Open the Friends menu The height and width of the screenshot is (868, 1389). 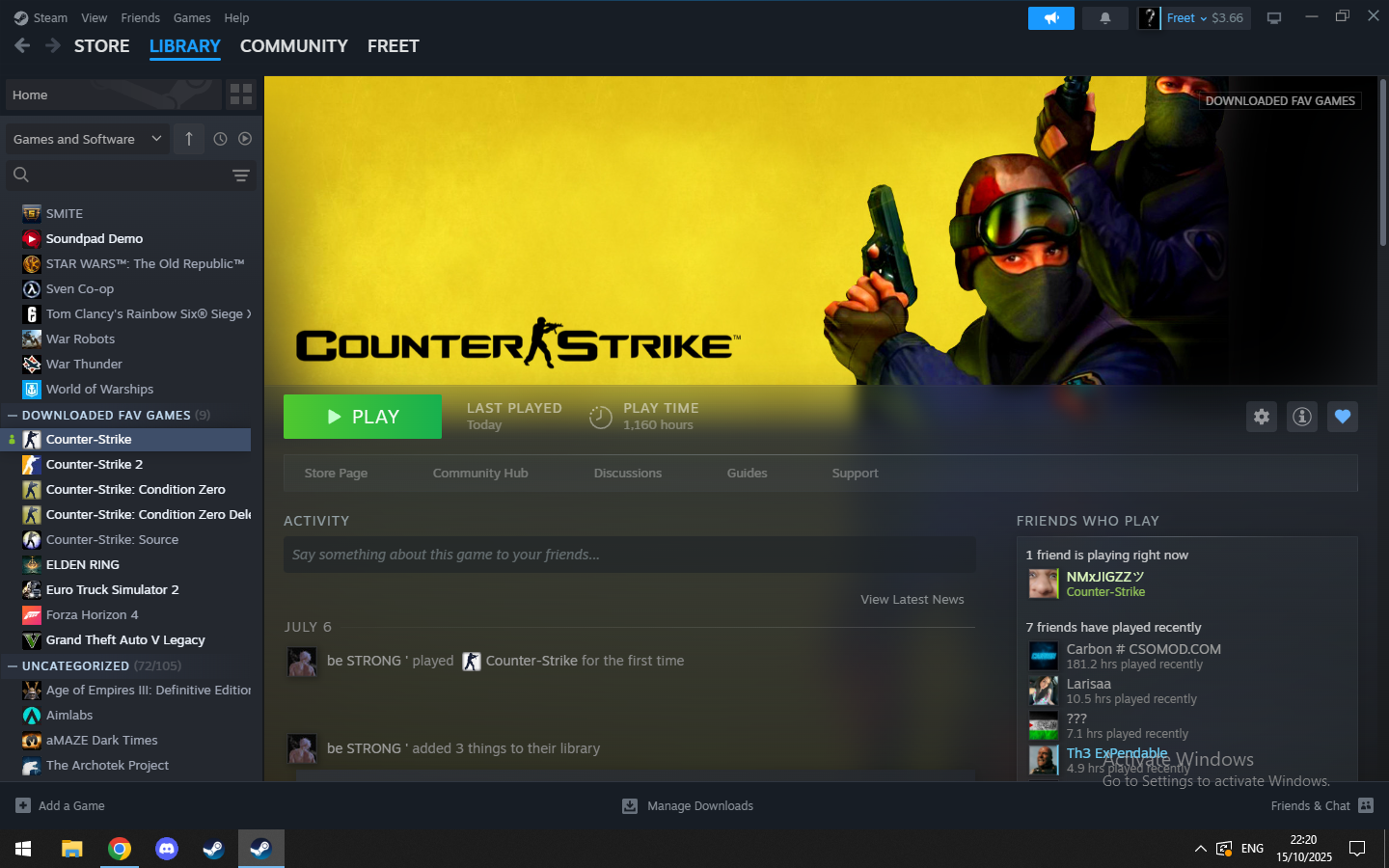140,17
